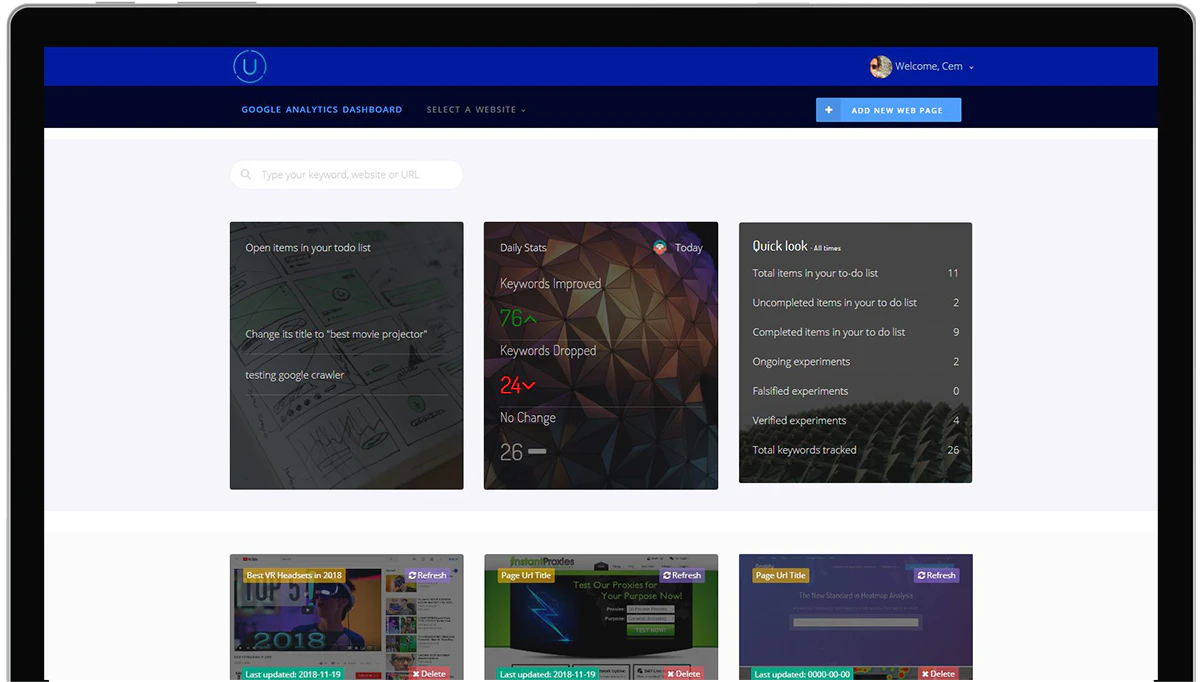Open todo item about best movie projector
Screen dimensions: 1200x682
click(336, 334)
